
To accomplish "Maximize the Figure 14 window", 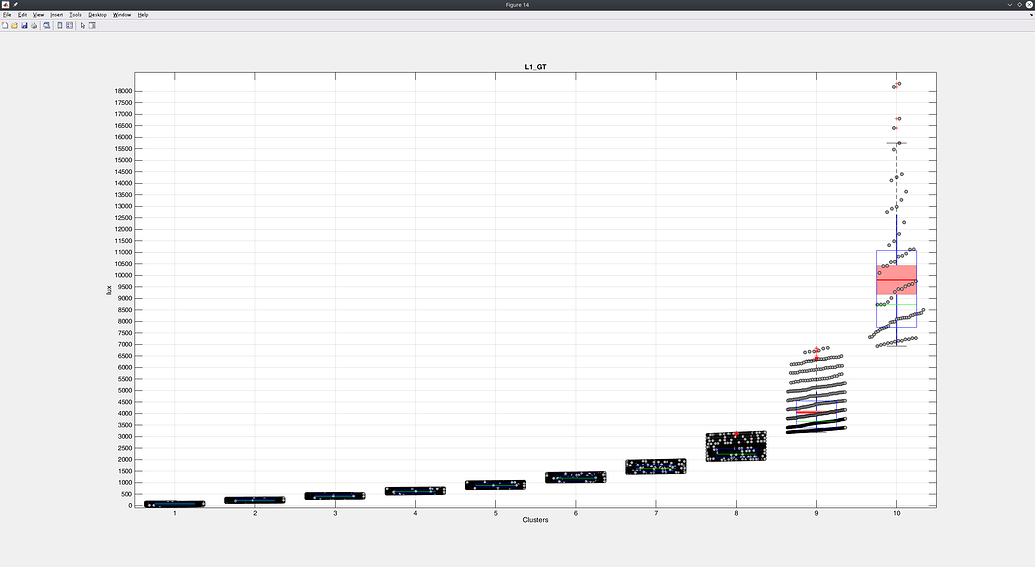I will [1020, 5].
